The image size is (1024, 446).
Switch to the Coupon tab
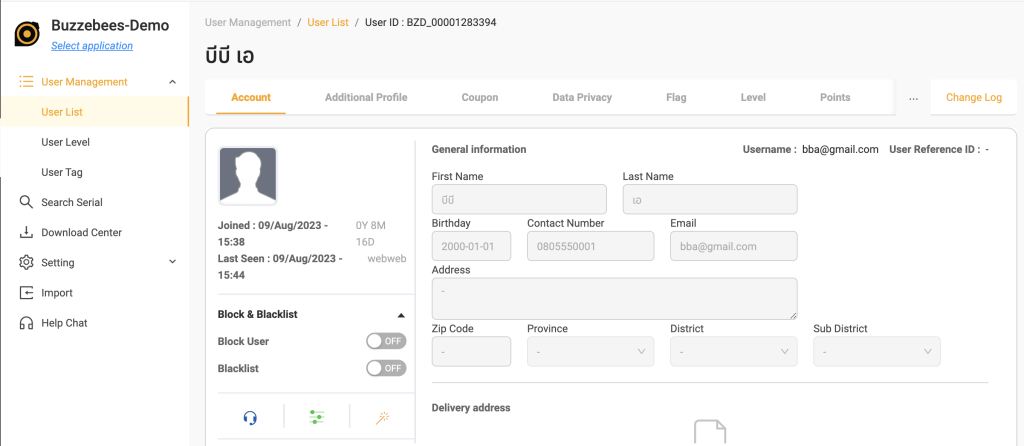click(480, 98)
